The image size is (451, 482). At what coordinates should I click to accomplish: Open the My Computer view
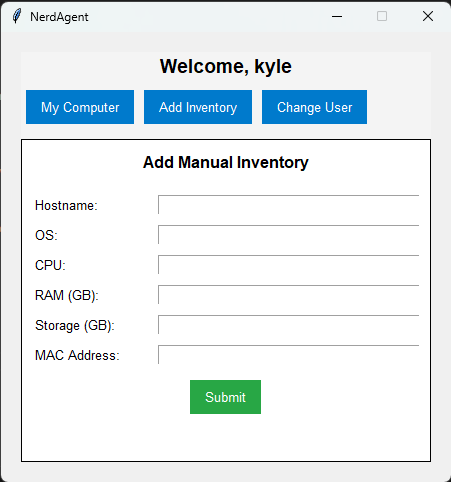tap(80, 107)
